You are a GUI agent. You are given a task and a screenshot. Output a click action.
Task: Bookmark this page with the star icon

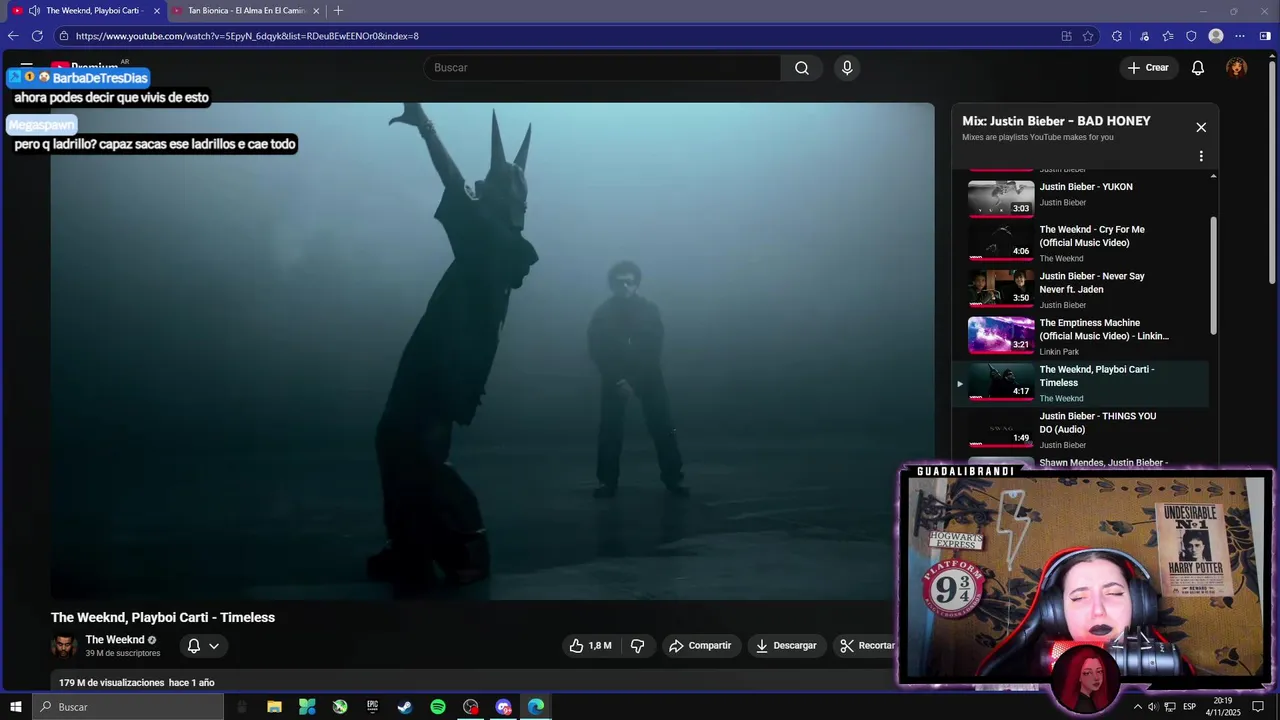pos(1089,36)
